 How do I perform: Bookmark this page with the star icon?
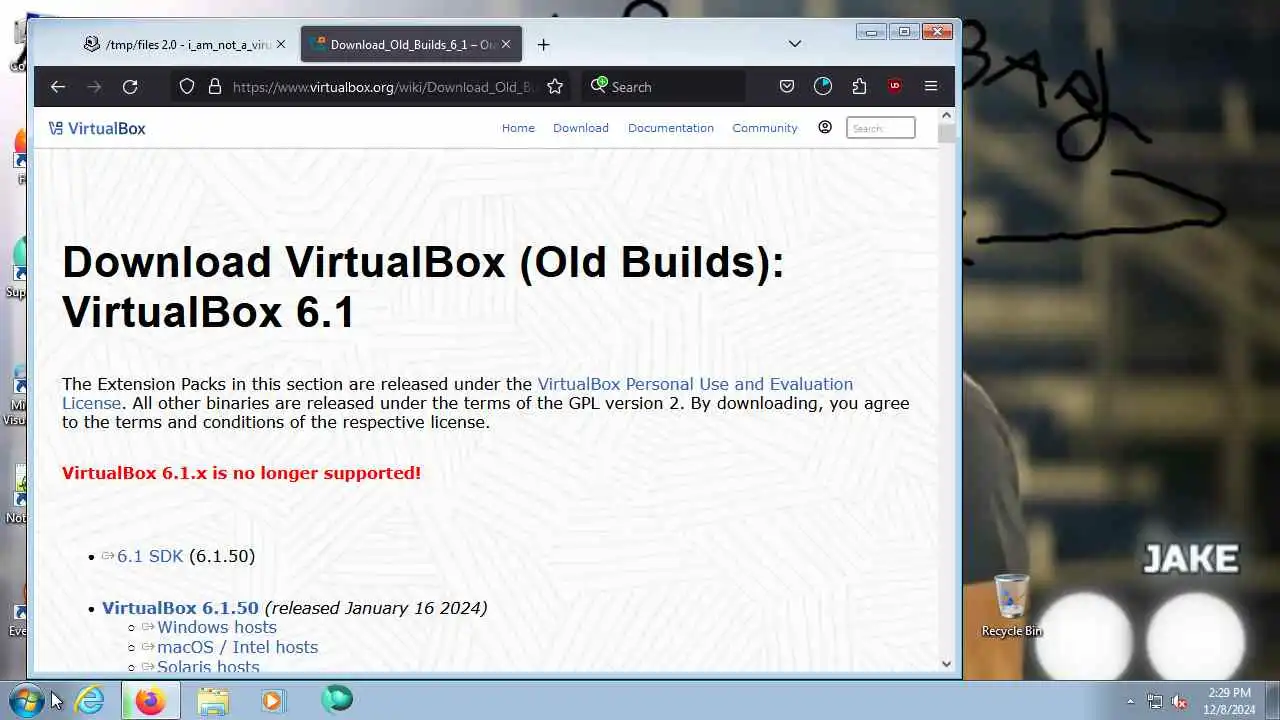tap(555, 87)
